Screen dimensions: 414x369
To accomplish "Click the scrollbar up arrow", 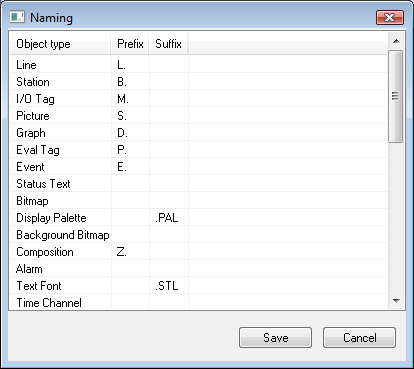I will click(x=396, y=41).
